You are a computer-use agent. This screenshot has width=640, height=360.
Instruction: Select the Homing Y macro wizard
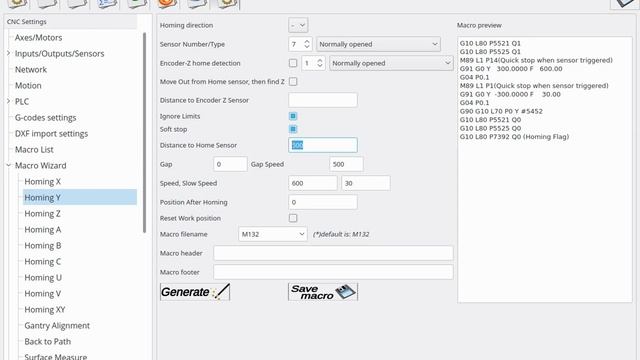click(80, 197)
